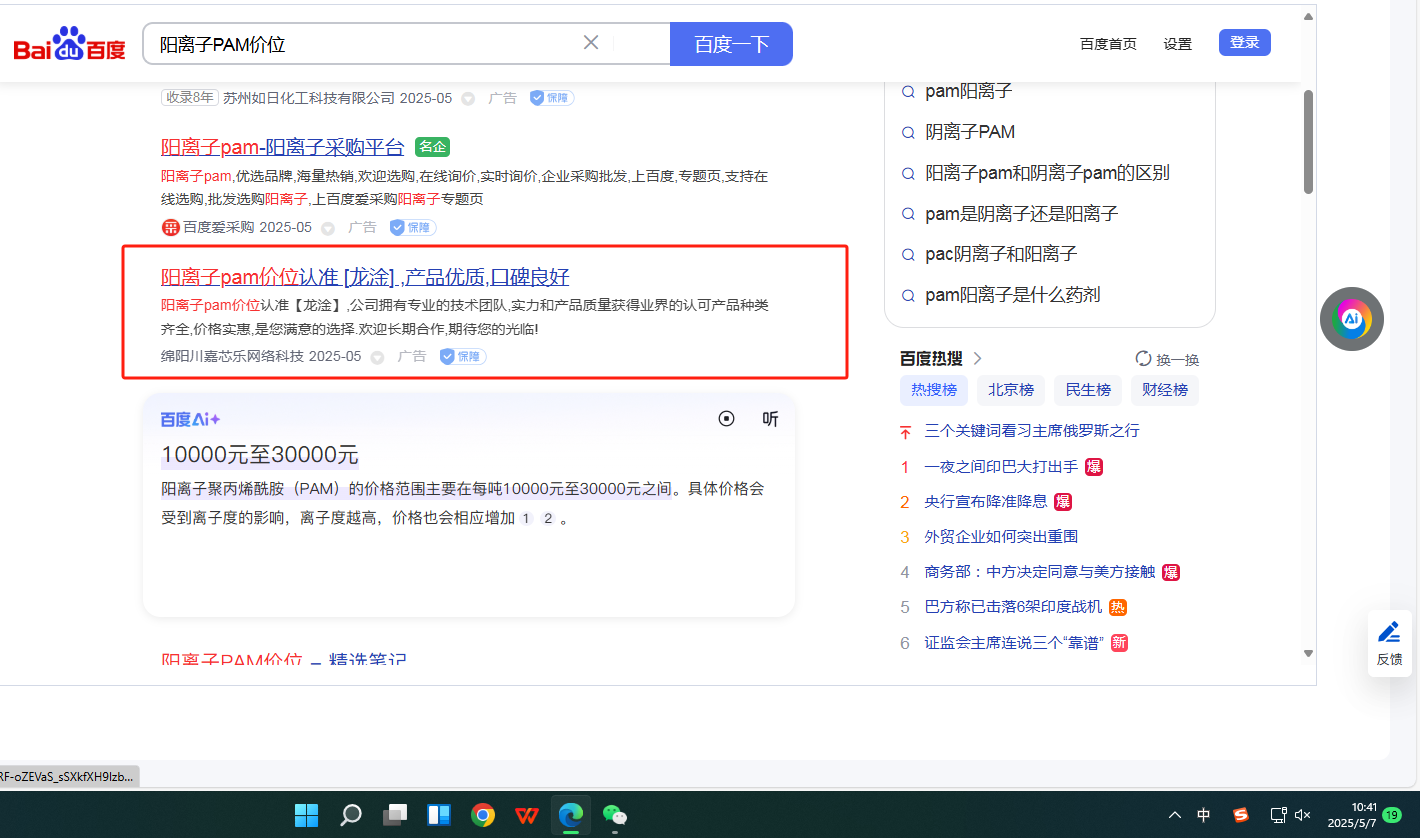Expand the dropdown arrow beside 绵阳川嘉芯乐网络科技 date

(377, 357)
